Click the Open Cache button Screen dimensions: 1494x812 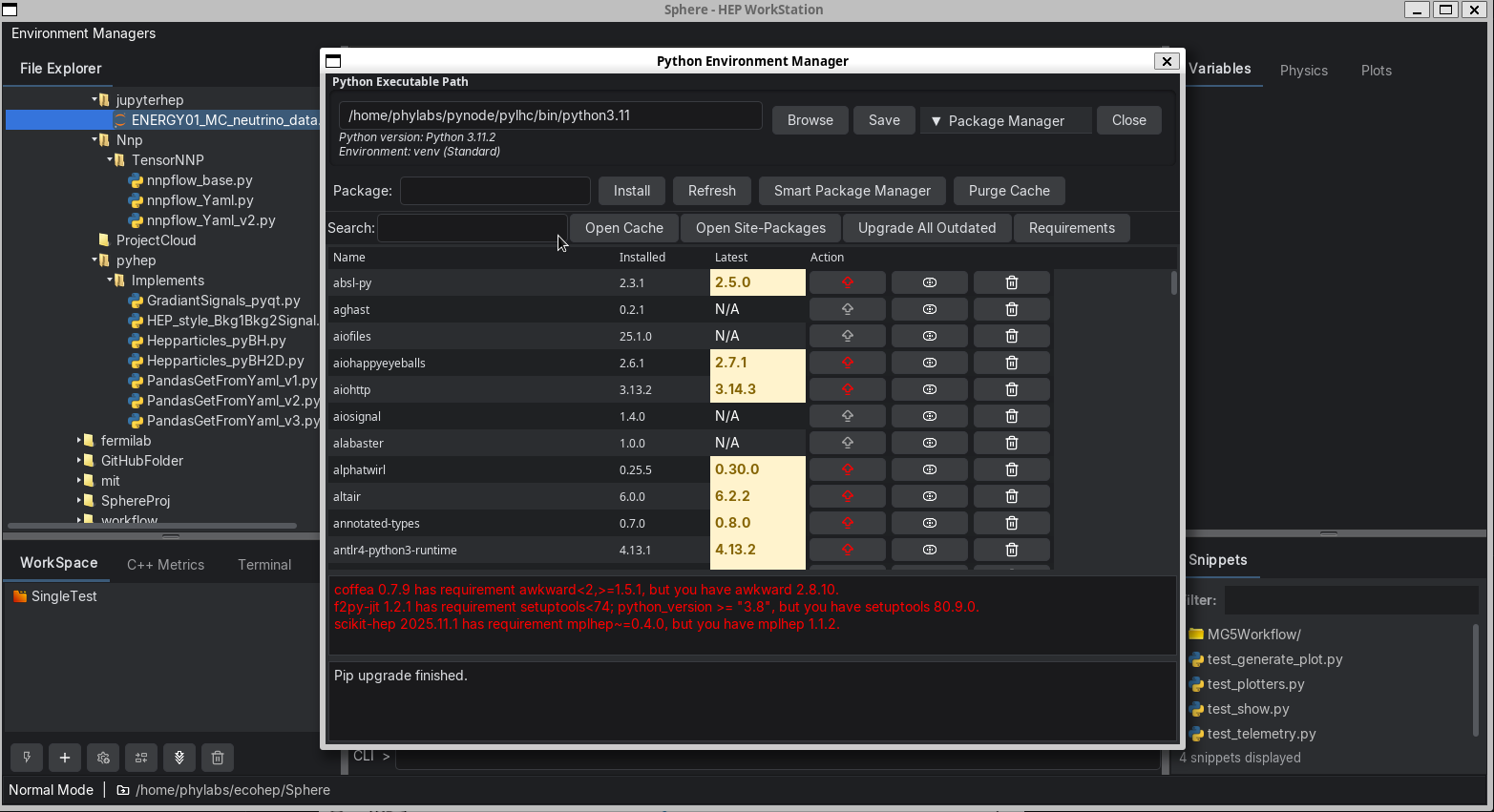(x=624, y=228)
